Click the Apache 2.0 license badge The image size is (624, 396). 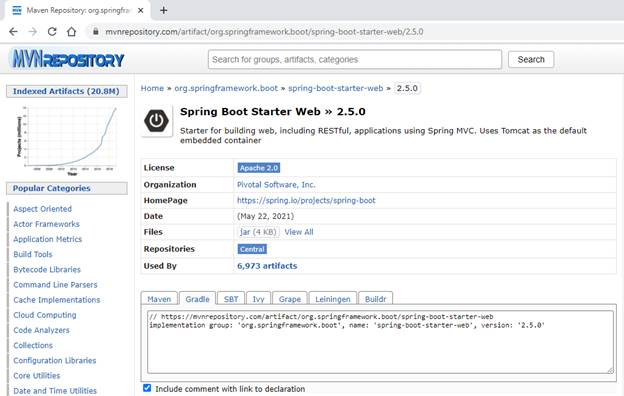click(x=259, y=168)
